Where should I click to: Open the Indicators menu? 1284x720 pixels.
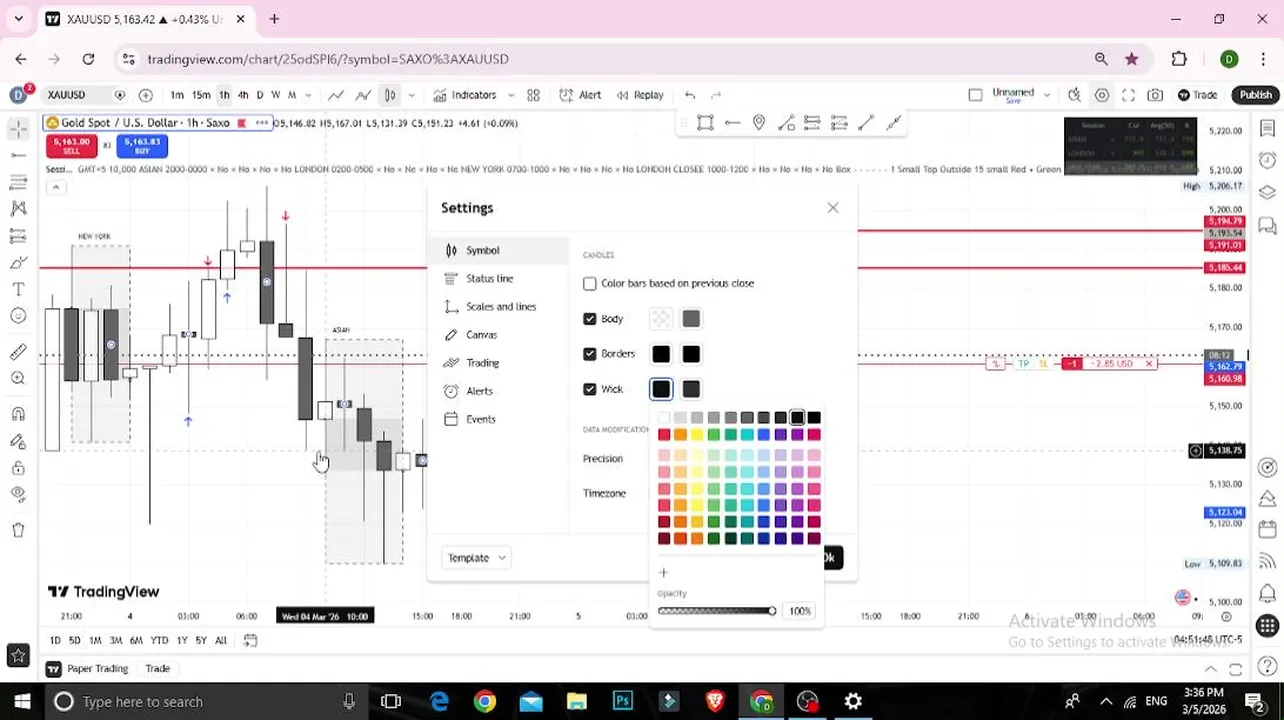tap(464, 95)
